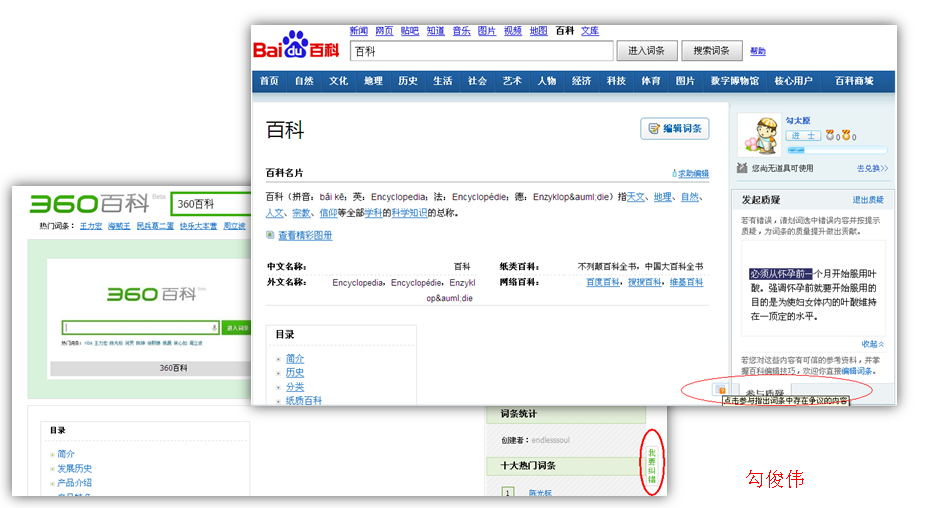This screenshot has width=929, height=508.
Task: Click the 进入词条 button
Action: (x=646, y=51)
